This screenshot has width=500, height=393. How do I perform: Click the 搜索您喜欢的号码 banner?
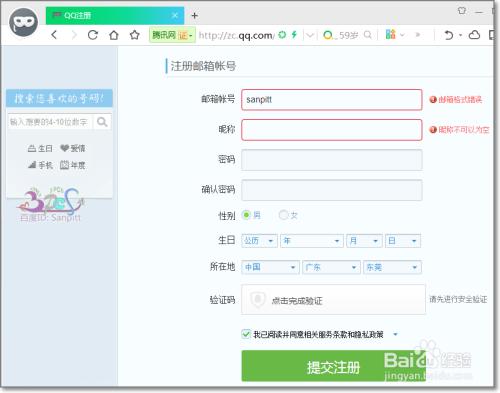pos(59,98)
